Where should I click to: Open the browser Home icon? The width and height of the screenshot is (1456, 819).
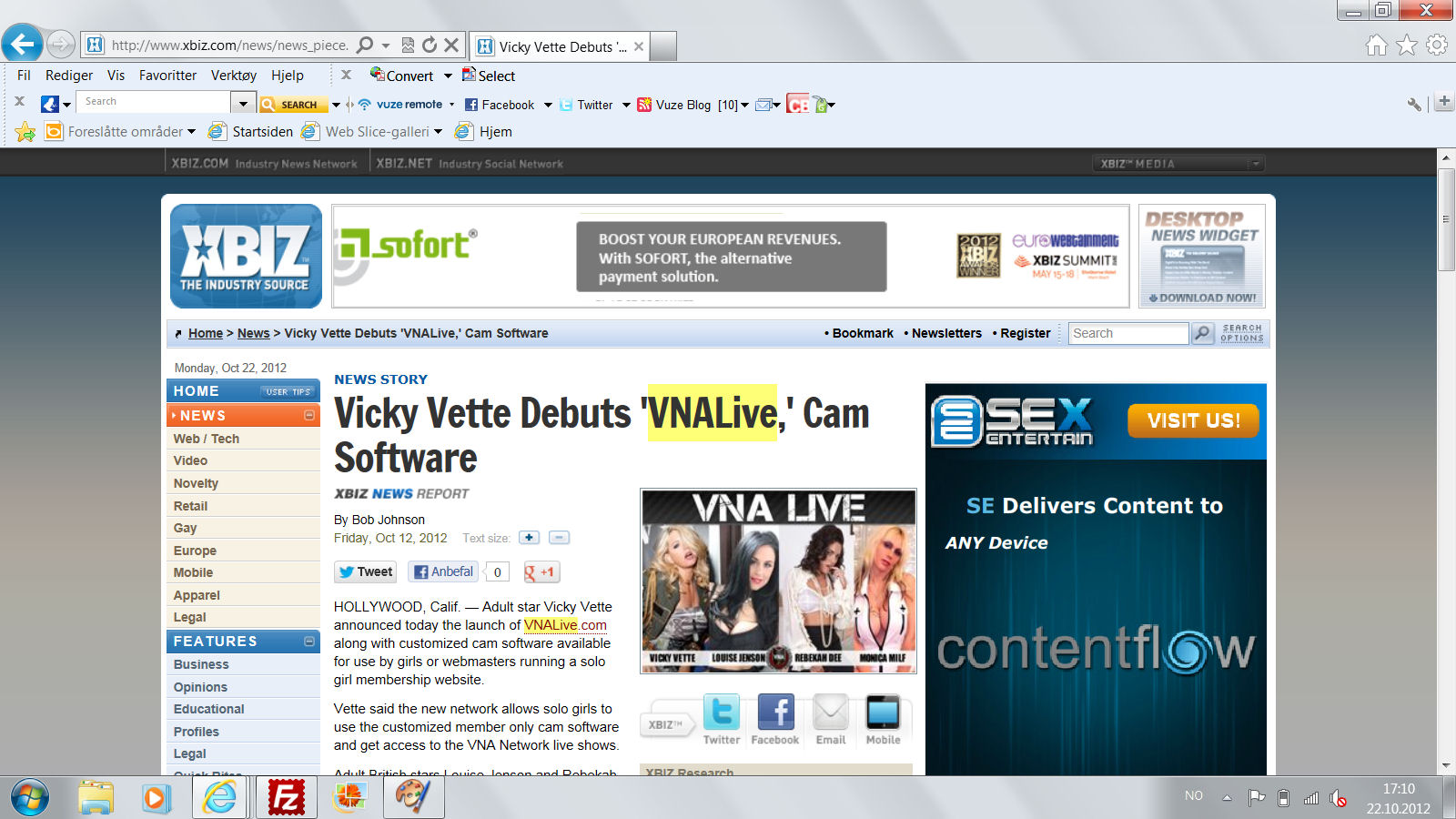(1377, 45)
